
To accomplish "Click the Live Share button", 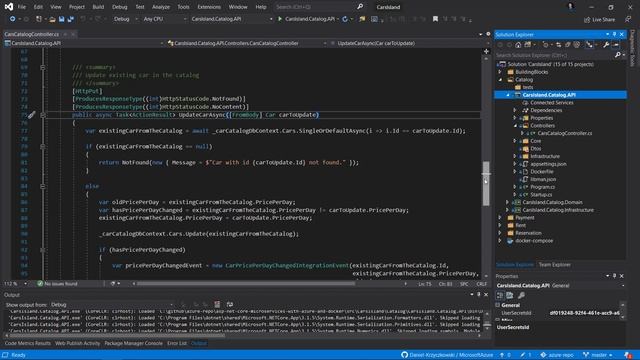I will (x=599, y=20).
